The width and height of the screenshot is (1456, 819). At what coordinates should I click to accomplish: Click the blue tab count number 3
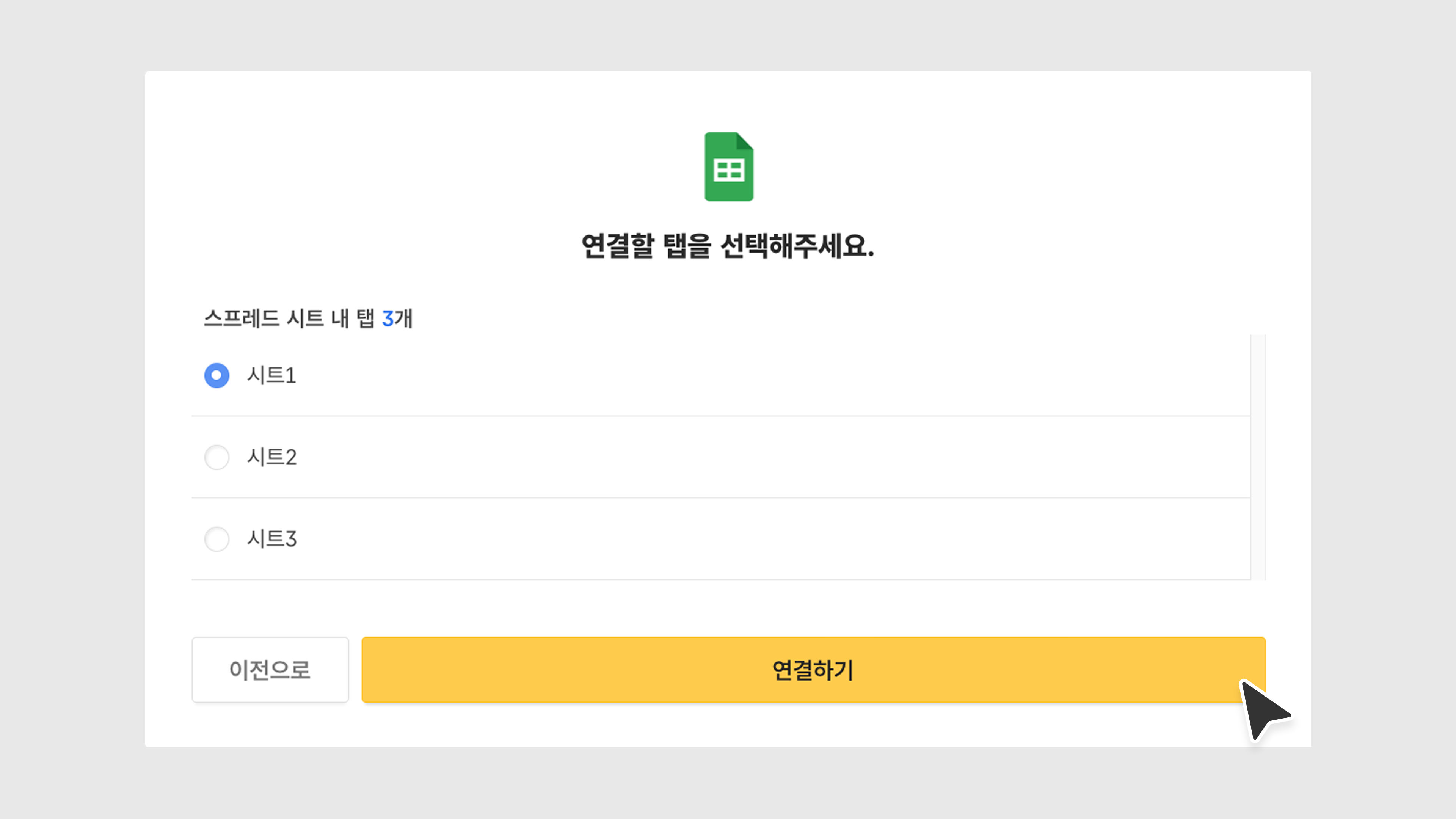point(388,318)
